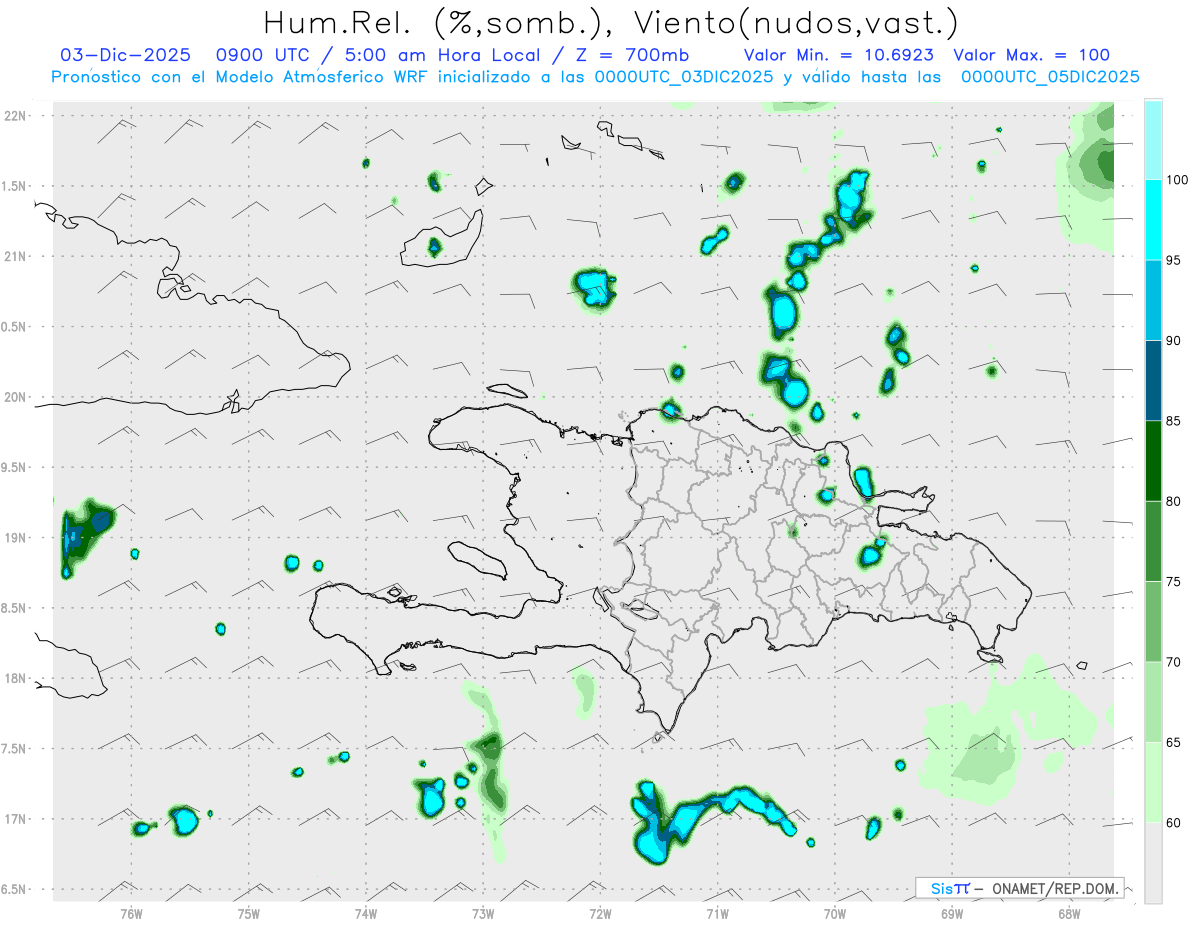Click the colorbar value 85
The image size is (1200, 927).
1174,421
